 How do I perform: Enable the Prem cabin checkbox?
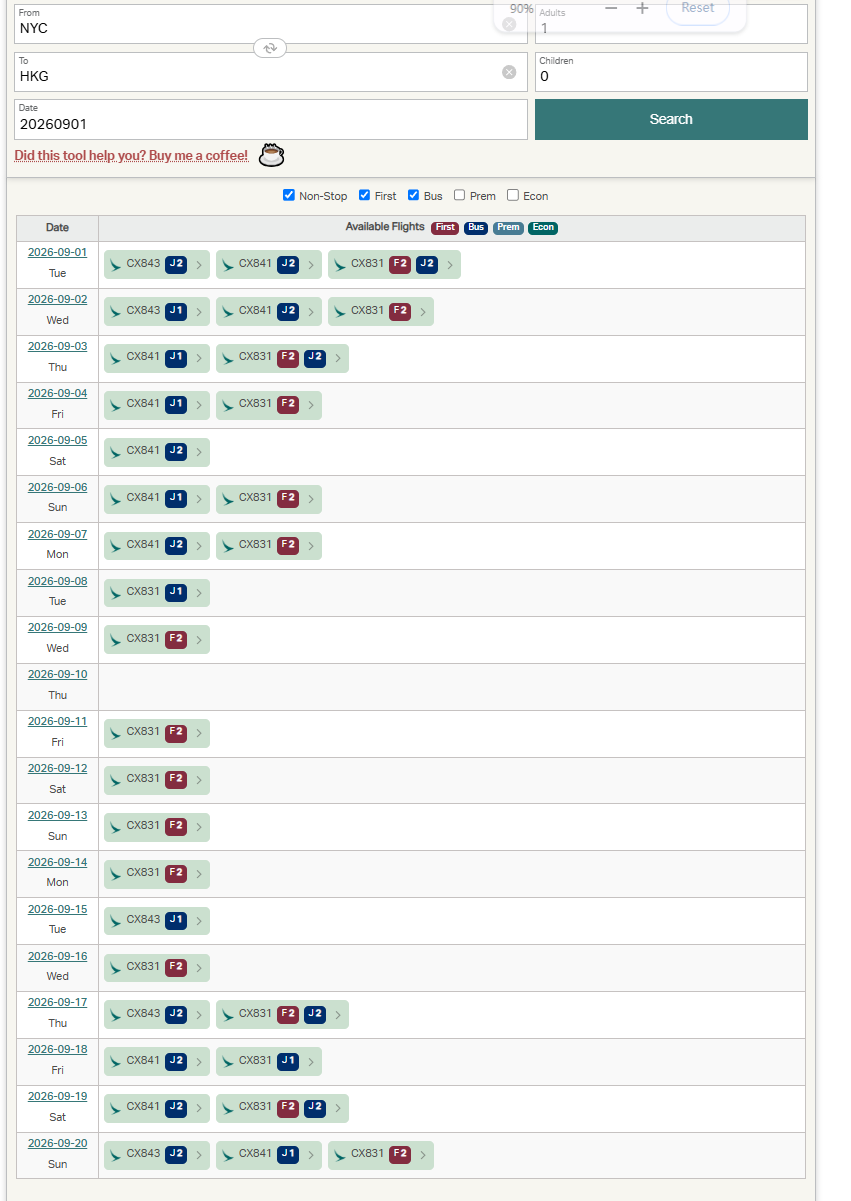(460, 195)
